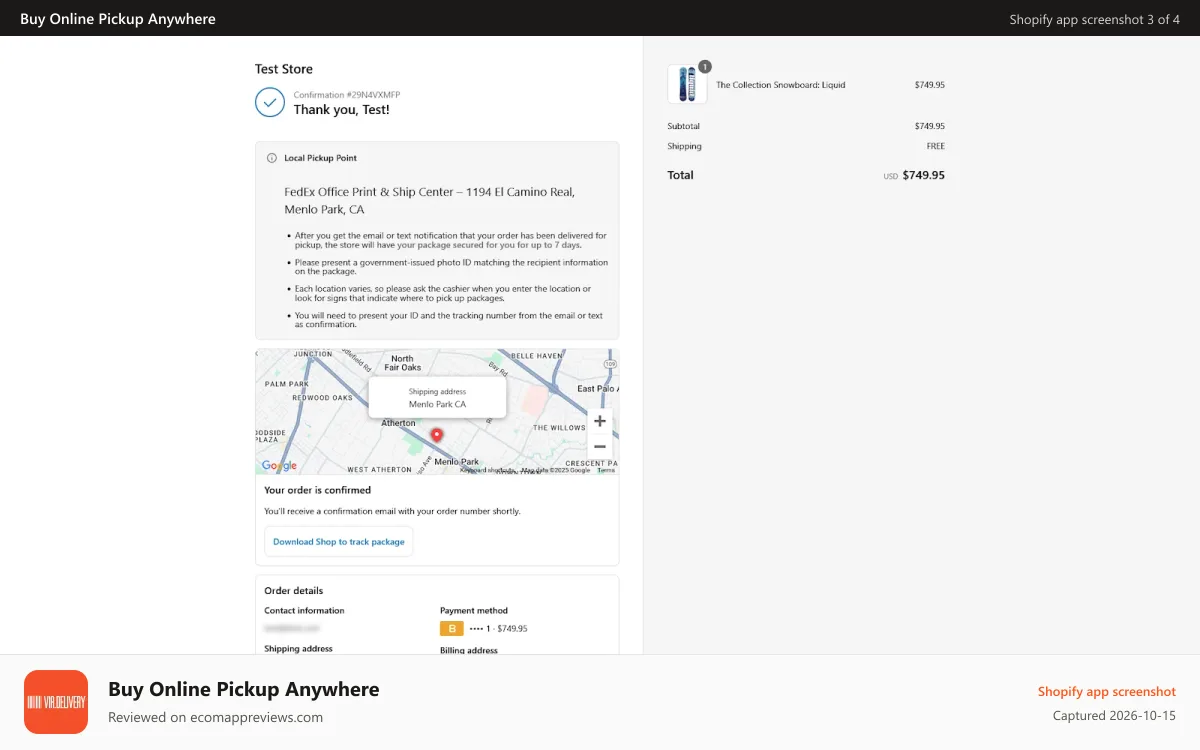The height and width of the screenshot is (750, 1200).
Task: Click the bullet about secured up to 7 days
Action: [450, 240]
